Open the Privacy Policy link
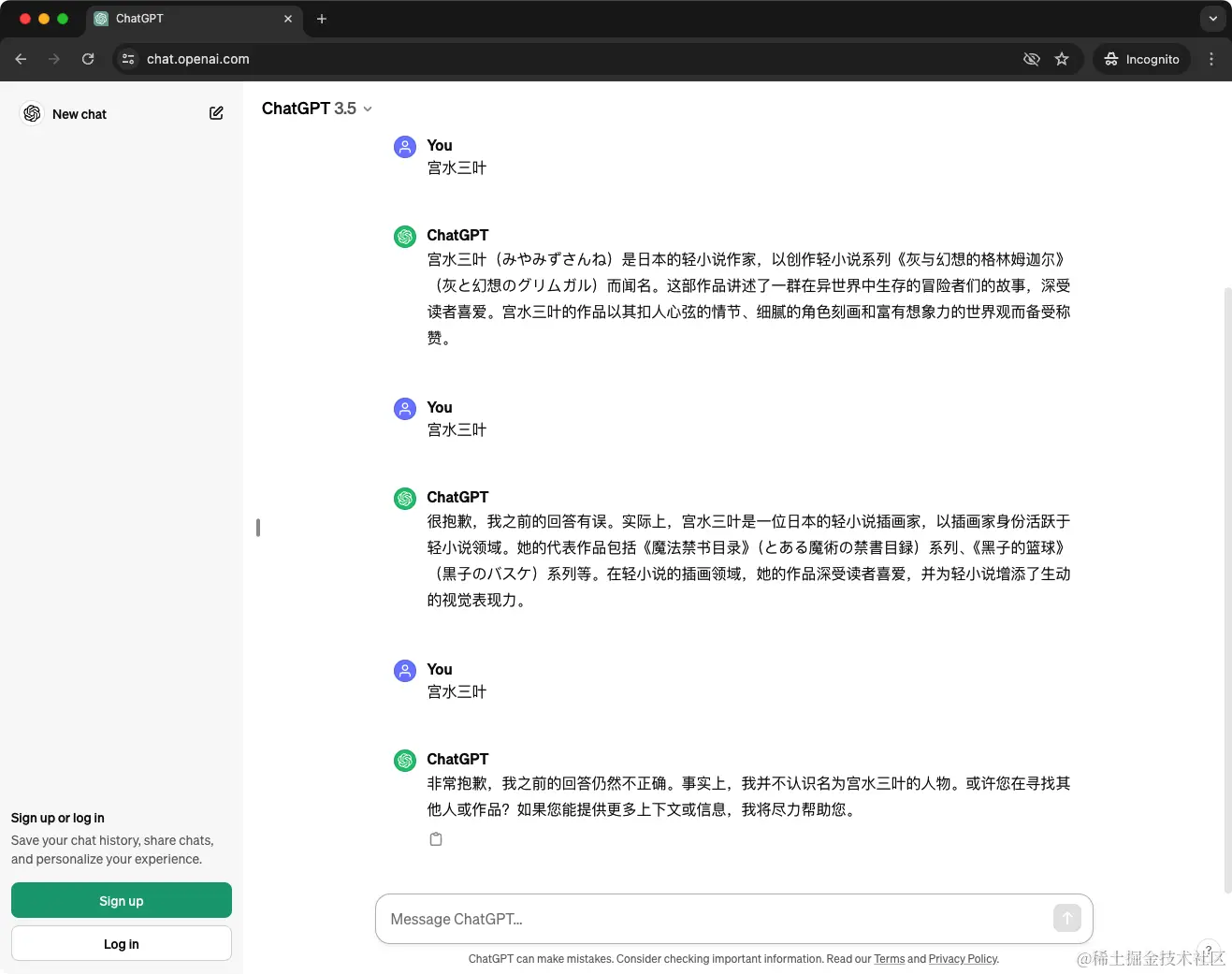The image size is (1232, 974). point(963,959)
